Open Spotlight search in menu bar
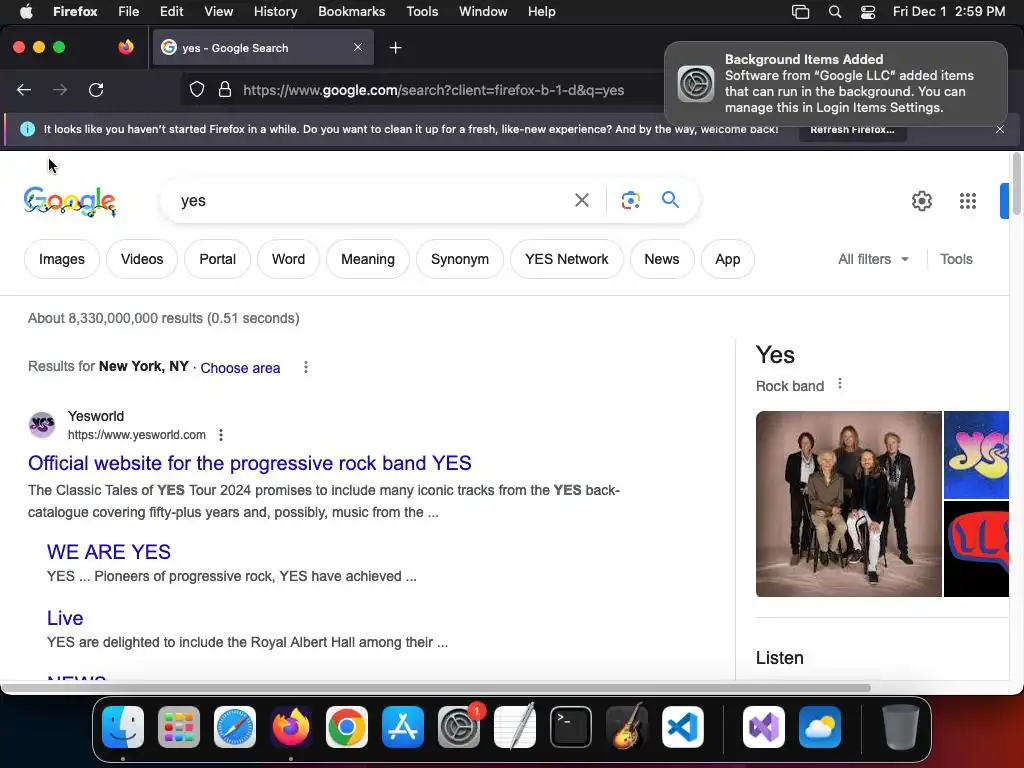Viewport: 1024px width, 768px height. click(x=835, y=12)
